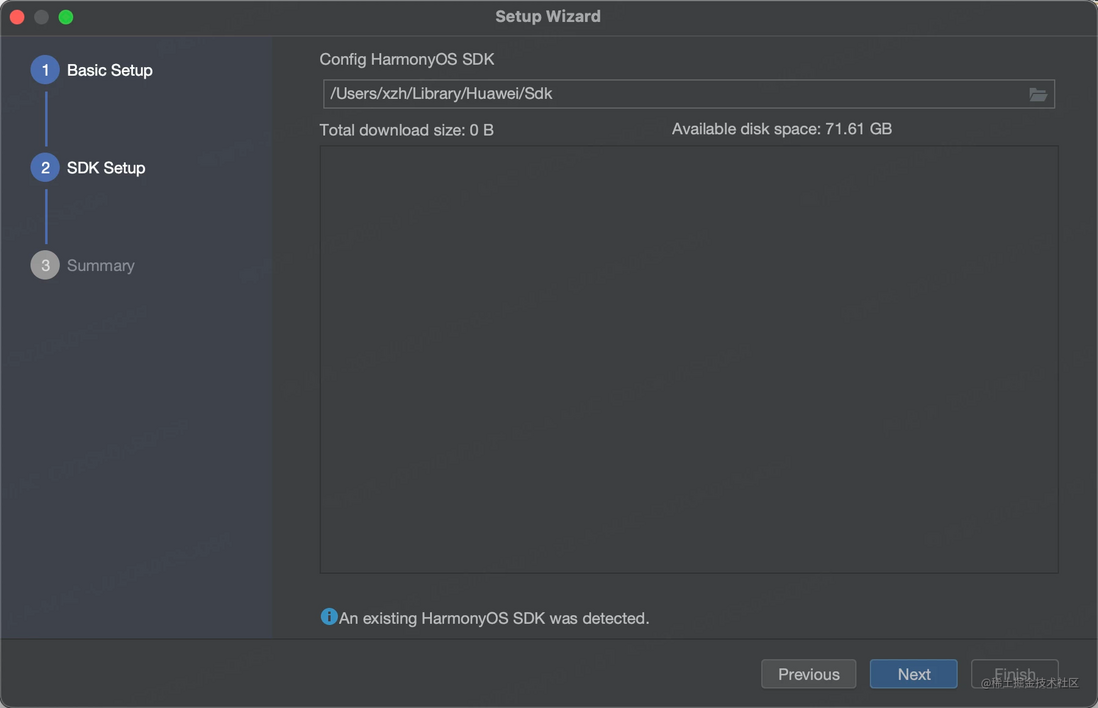Screen dimensions: 1098x708
Task: Select the step 2 circle icon
Action: pos(45,167)
